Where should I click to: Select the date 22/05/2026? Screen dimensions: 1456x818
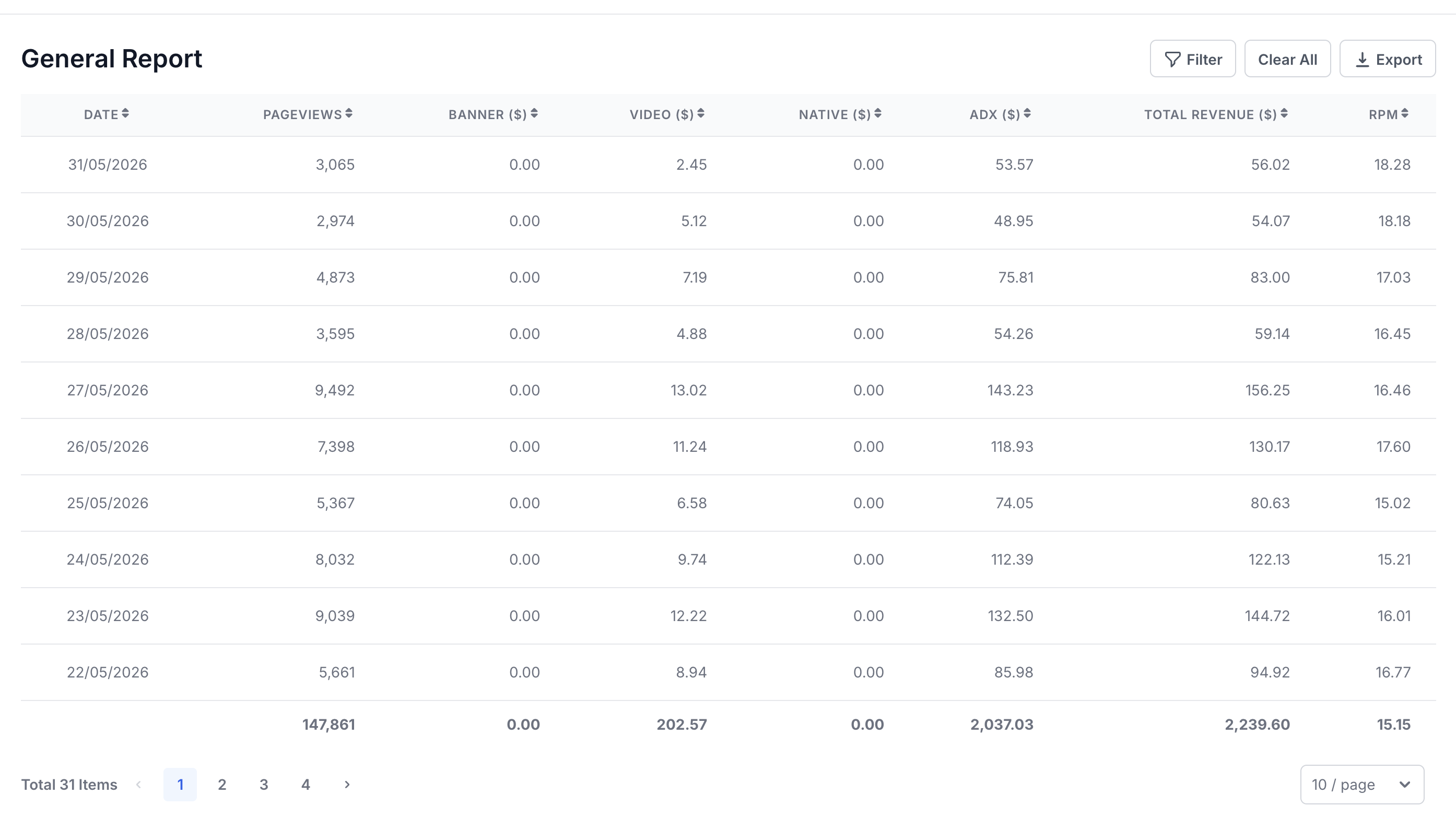[108, 673]
